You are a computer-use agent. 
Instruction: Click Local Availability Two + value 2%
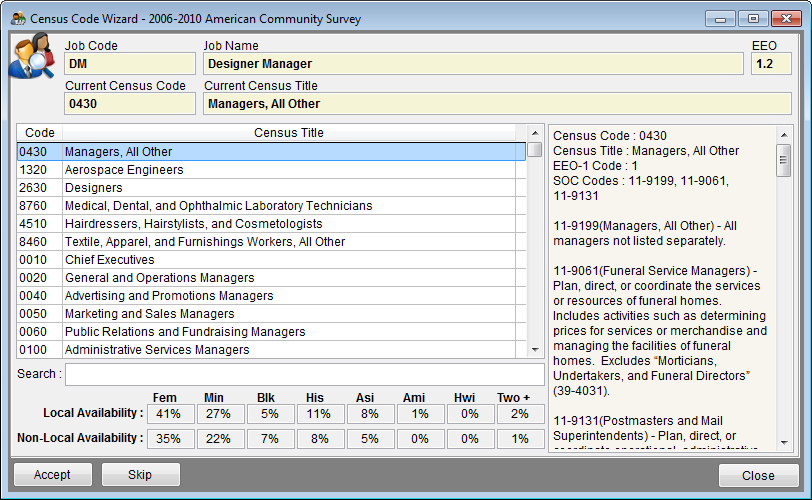tap(520, 414)
